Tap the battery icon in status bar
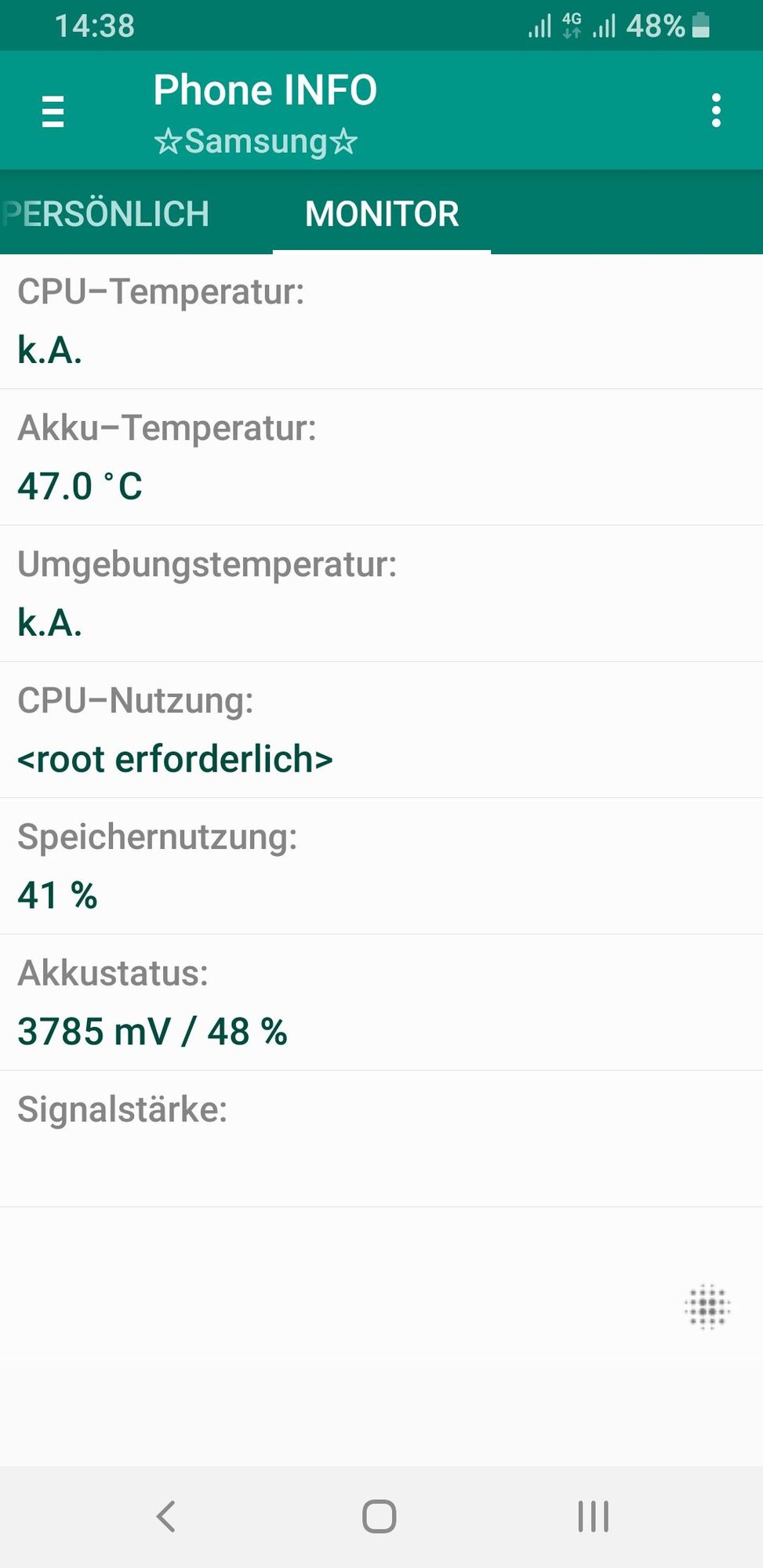The image size is (763, 1568). click(x=701, y=26)
